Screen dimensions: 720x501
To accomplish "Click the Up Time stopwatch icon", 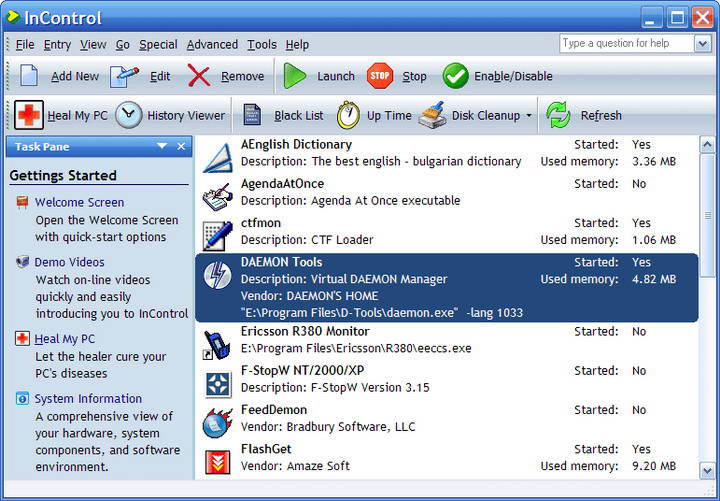I will pos(348,115).
